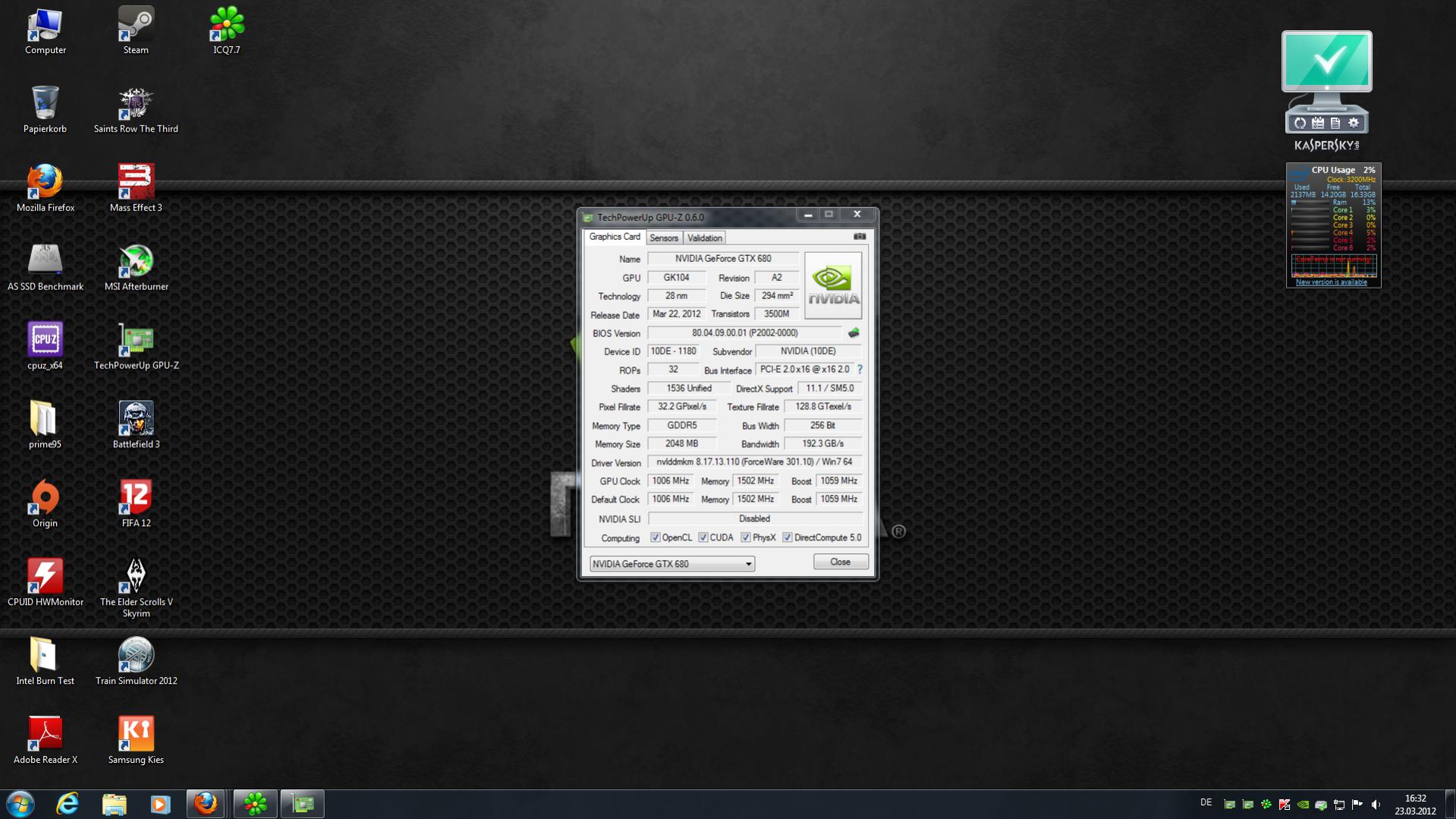Launch FIFA 12 desktop icon
The image size is (1456, 819).
pyautogui.click(x=136, y=505)
